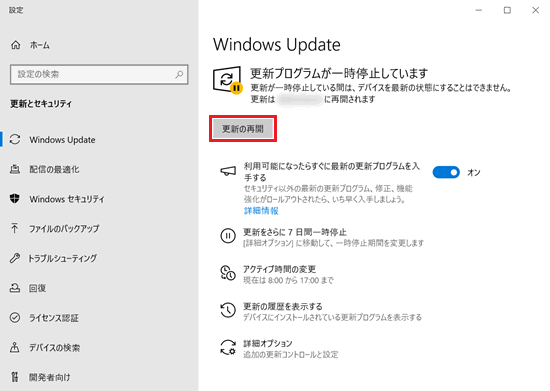Open Windows セキュリティ in the sidebar
The height and width of the screenshot is (391, 550).
[x=99, y=199]
